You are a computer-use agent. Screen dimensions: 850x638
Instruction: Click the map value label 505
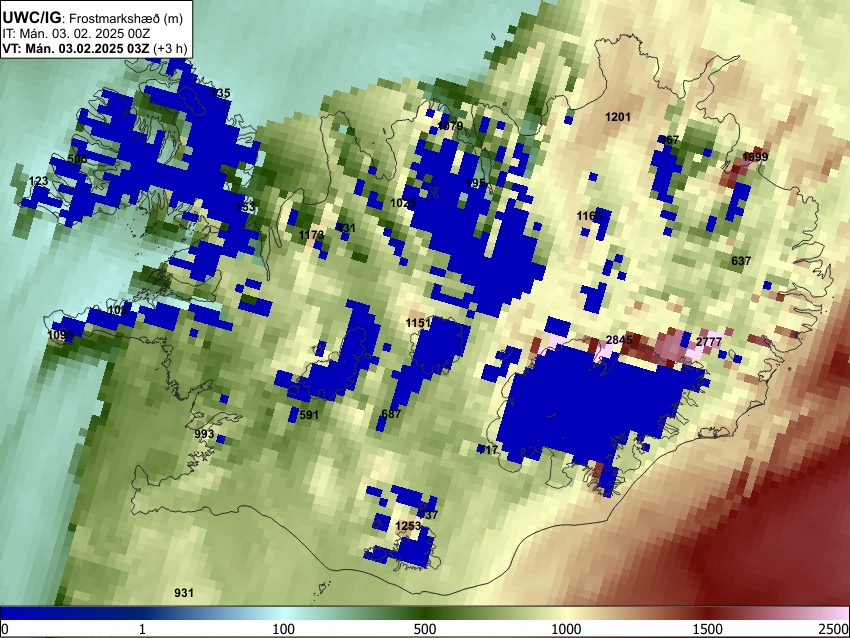click(x=78, y=159)
